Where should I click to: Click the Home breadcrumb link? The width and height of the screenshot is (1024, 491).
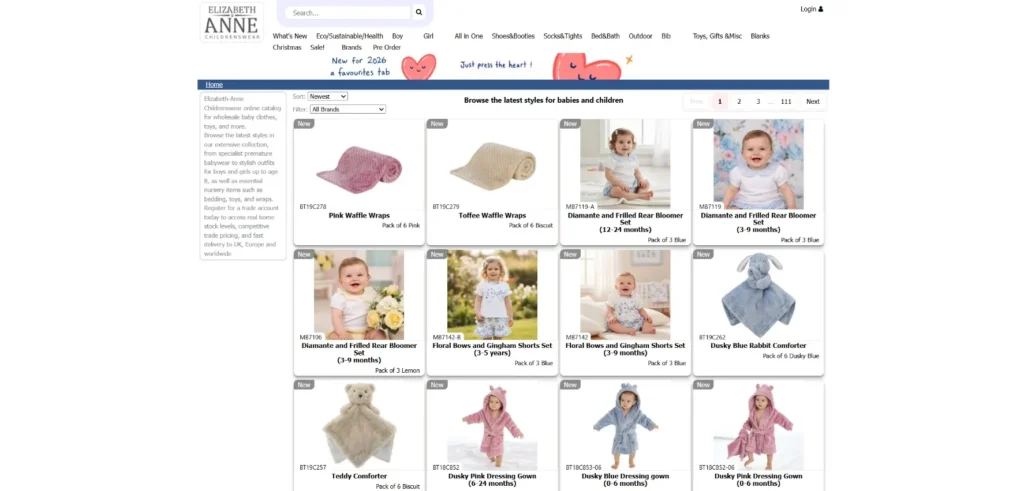[214, 85]
